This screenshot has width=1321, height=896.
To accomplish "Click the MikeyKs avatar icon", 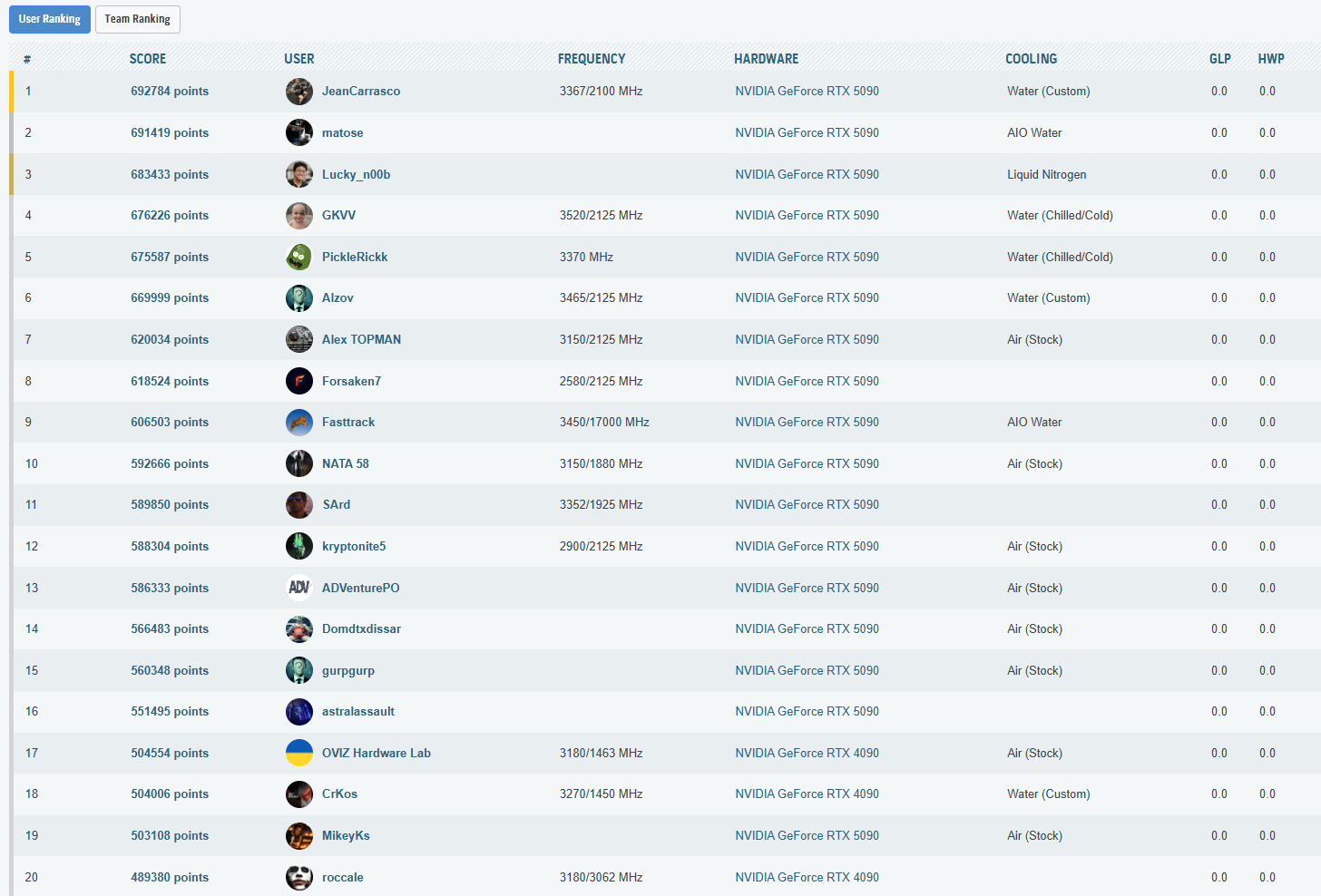I will [298, 836].
